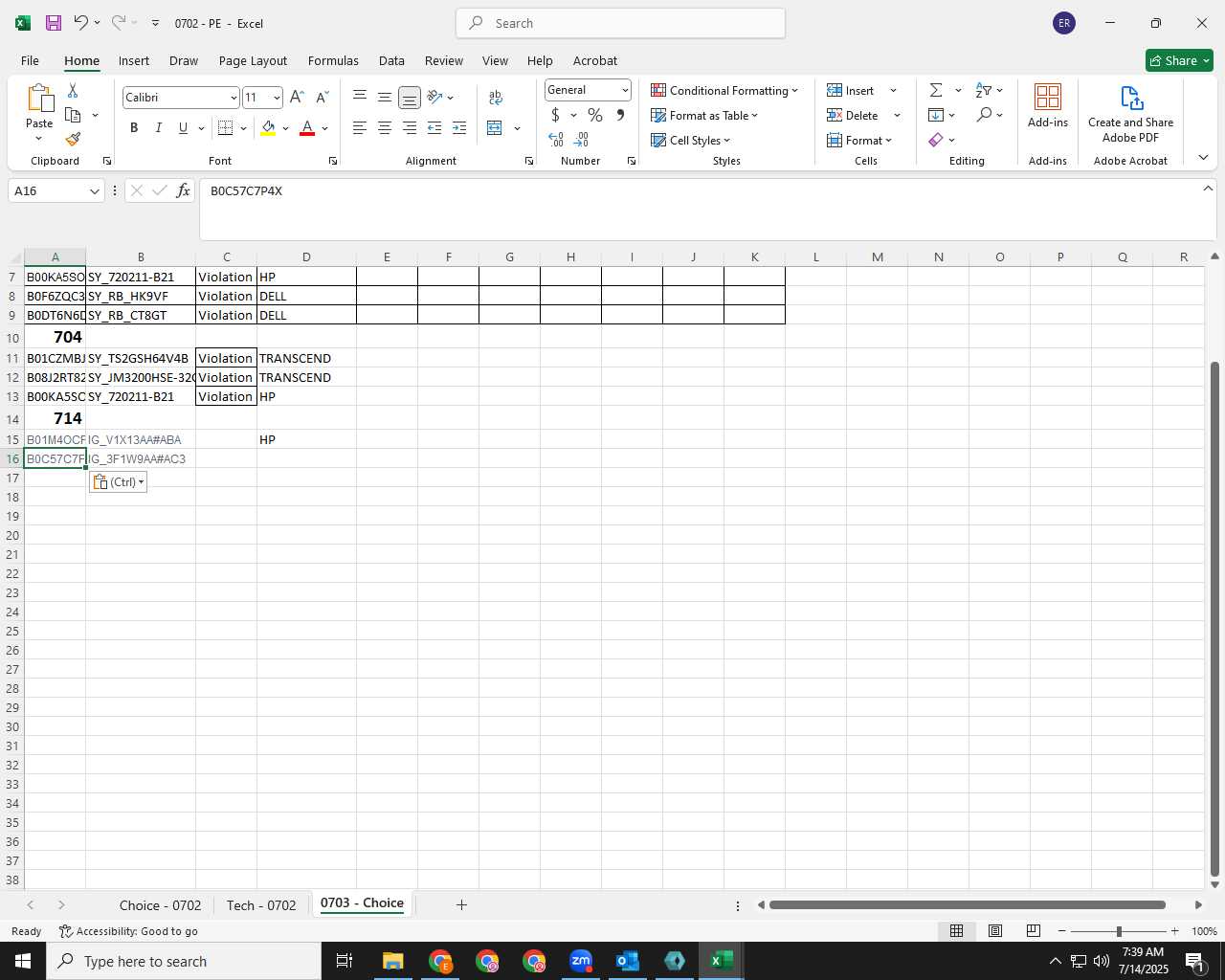Click Increase Indent icon

[459, 127]
